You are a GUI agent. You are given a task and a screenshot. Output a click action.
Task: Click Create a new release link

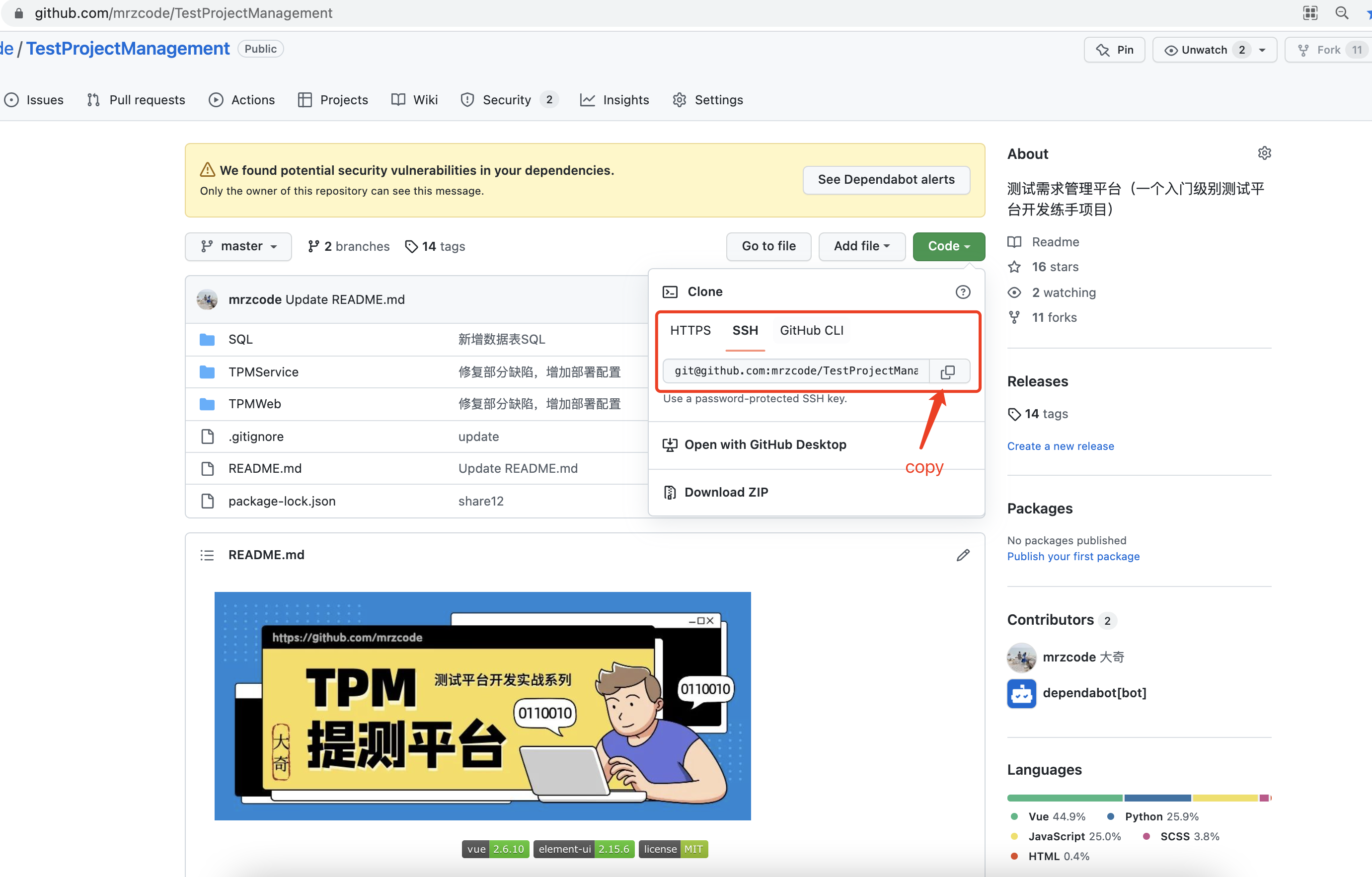point(1061,446)
